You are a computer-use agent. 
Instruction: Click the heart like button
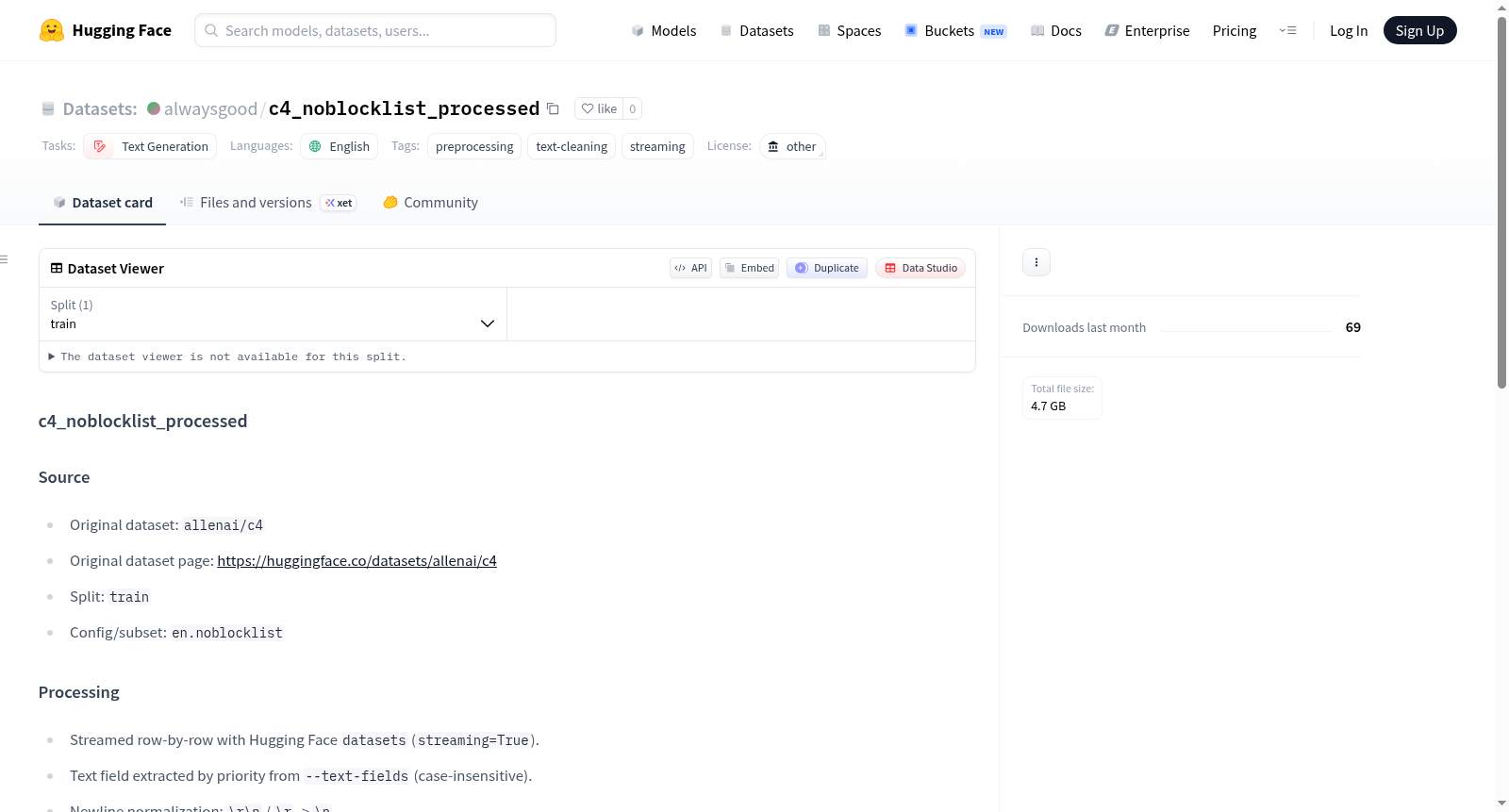(x=599, y=108)
